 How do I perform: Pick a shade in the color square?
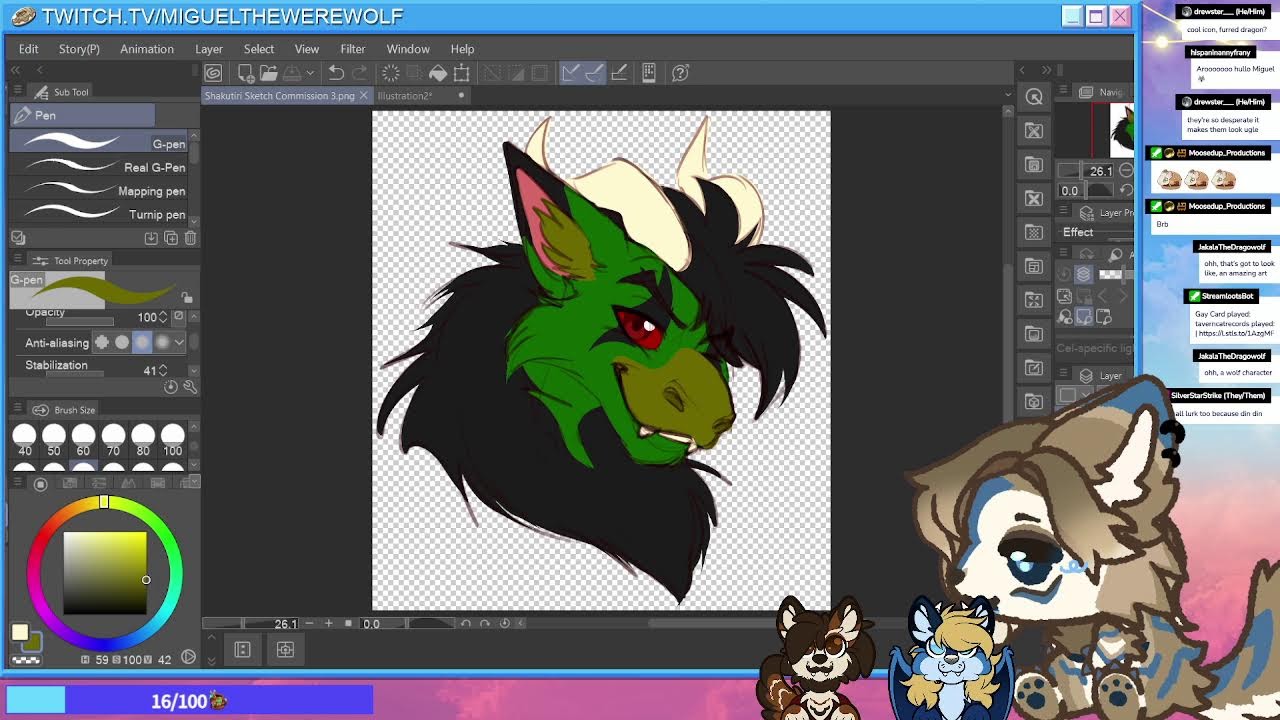pos(105,573)
